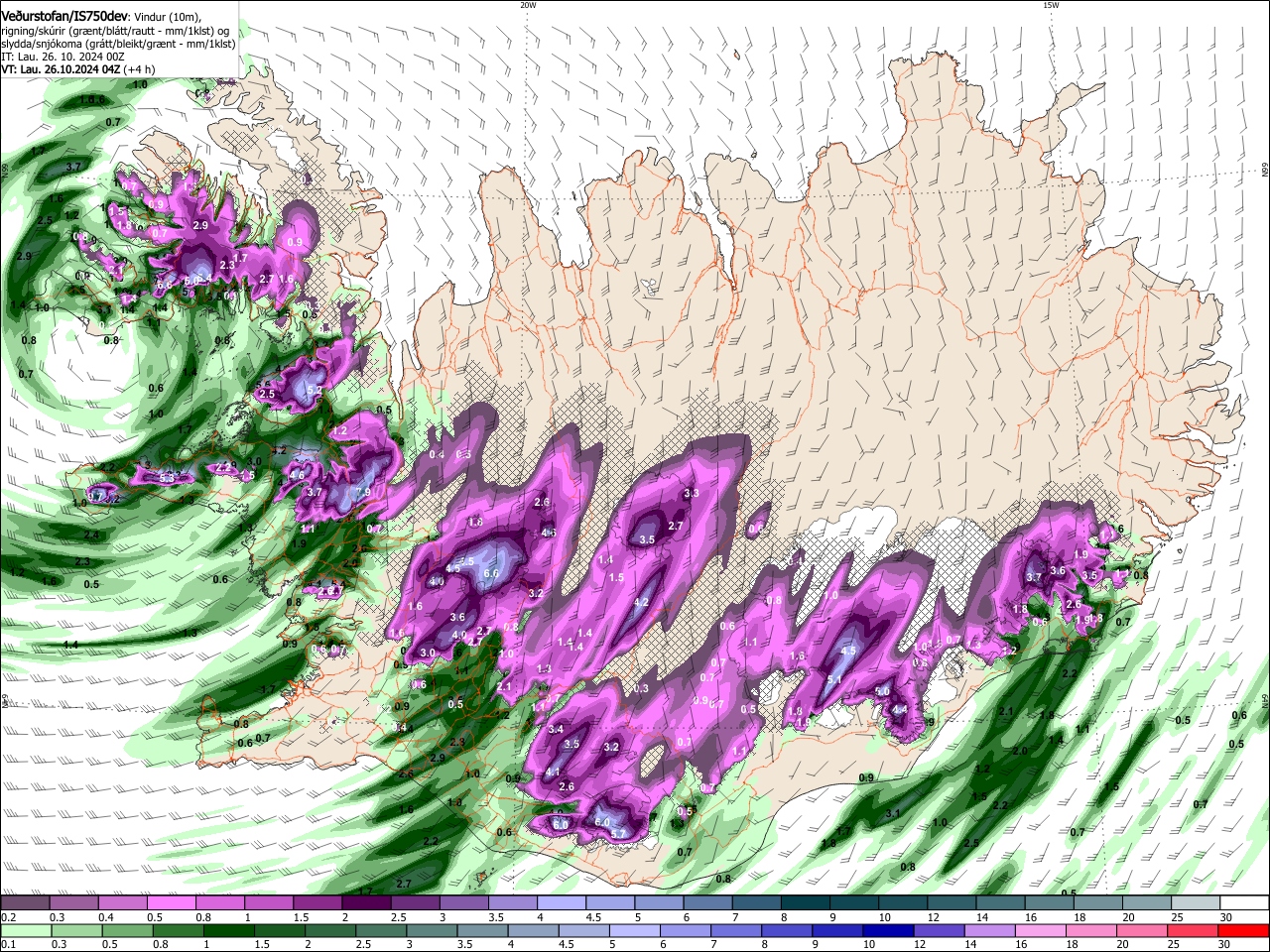The height and width of the screenshot is (952, 1270).
Task: Click the 5.1 snowfall value on the map
Action: click(834, 679)
